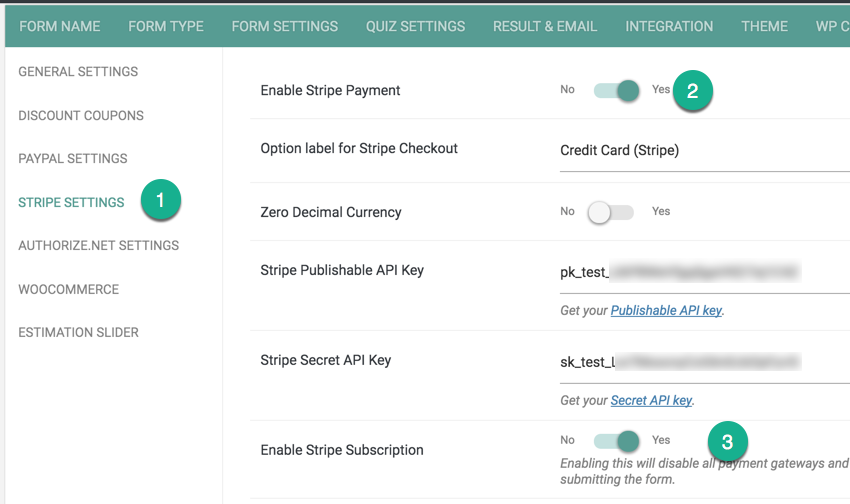
Task: Select the Result & Email tab
Action: (x=545, y=26)
